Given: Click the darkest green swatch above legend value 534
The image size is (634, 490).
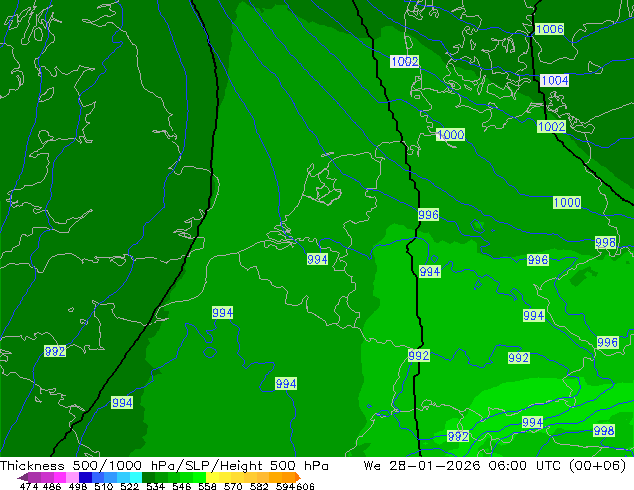Looking at the screenshot, I should pyautogui.click(x=148, y=477).
